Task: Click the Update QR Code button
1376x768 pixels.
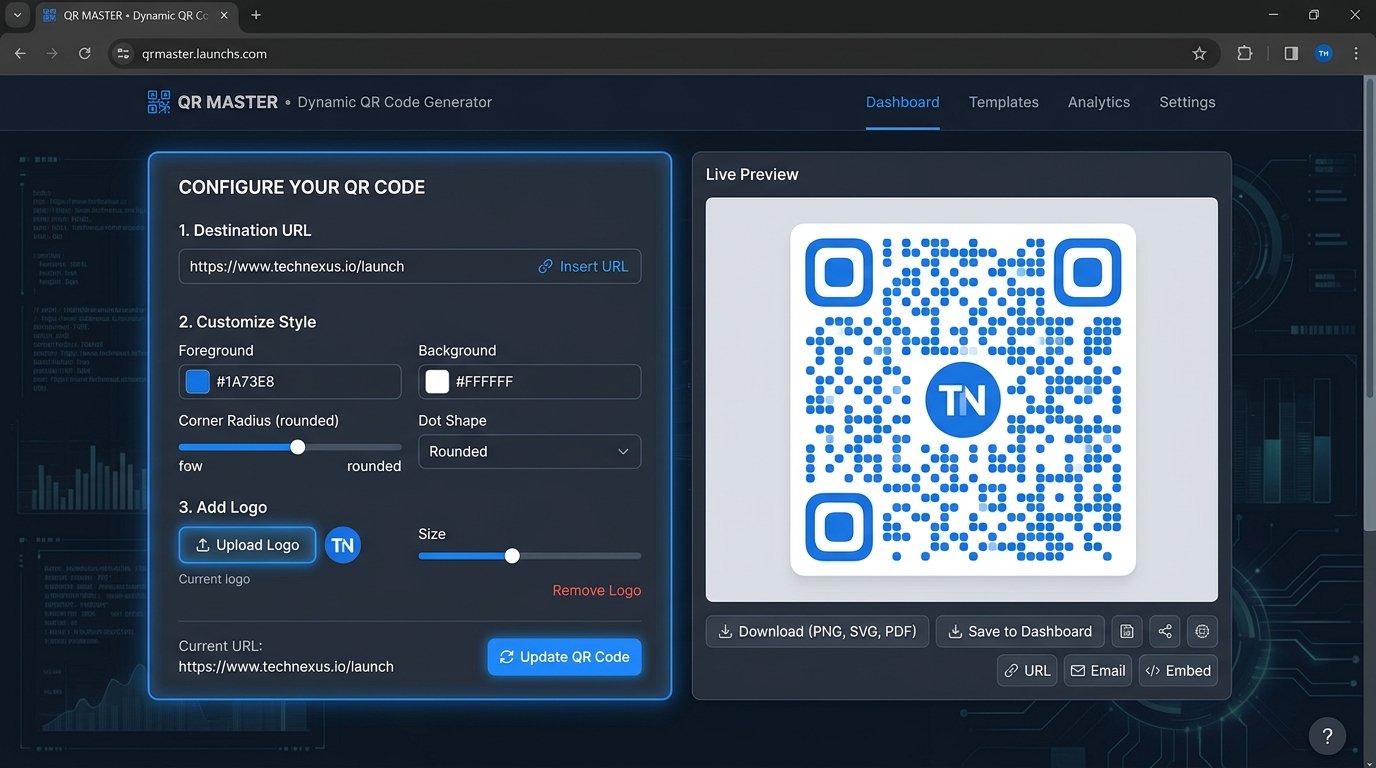Action: 565,657
